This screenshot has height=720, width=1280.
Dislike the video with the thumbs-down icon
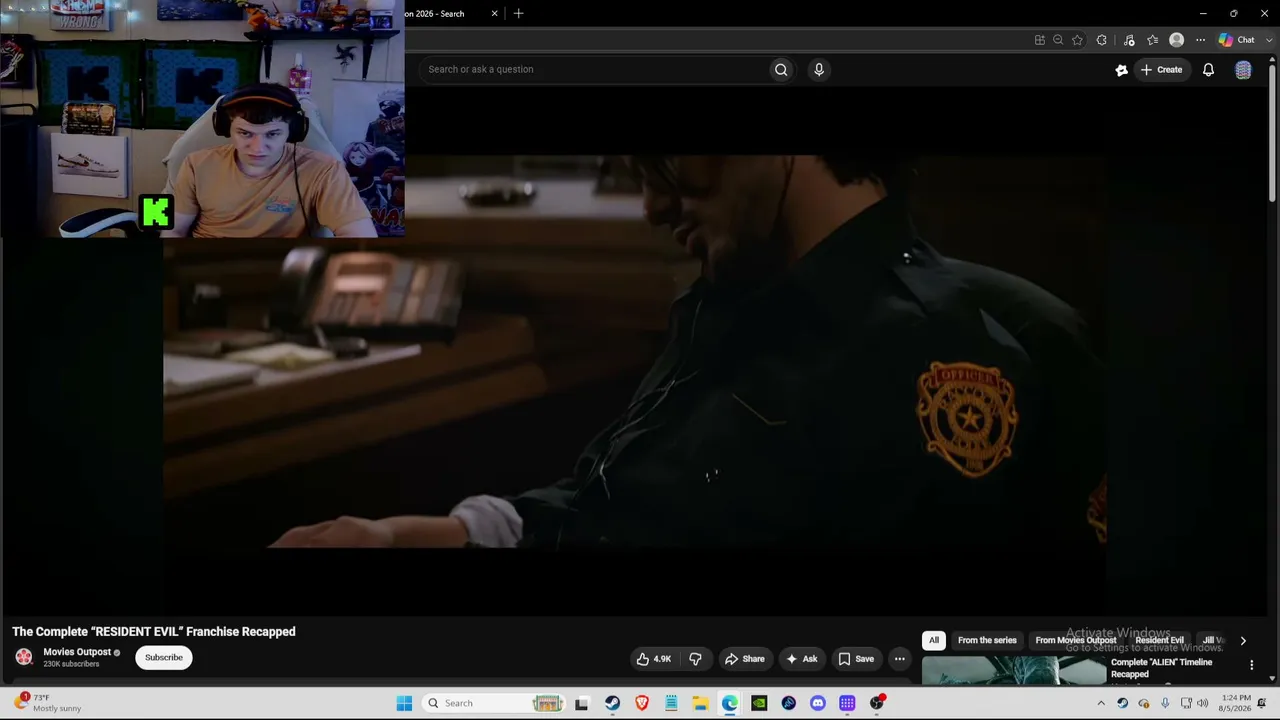click(x=695, y=659)
